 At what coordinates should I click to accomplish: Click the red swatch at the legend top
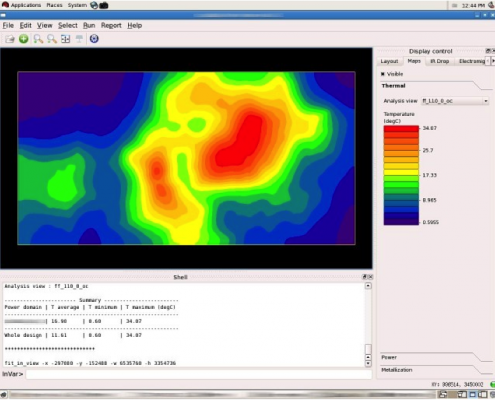pyautogui.click(x=401, y=129)
